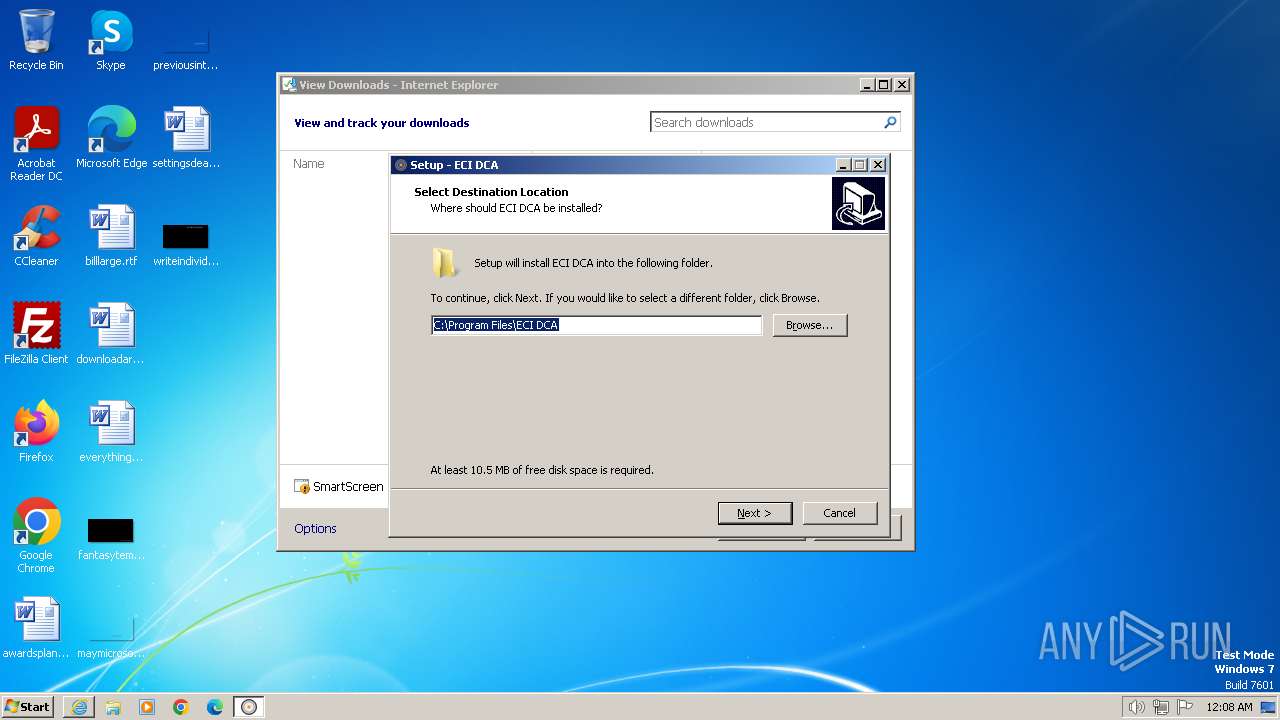
Task: Click the Name column header in the downloads window
Action: point(309,163)
